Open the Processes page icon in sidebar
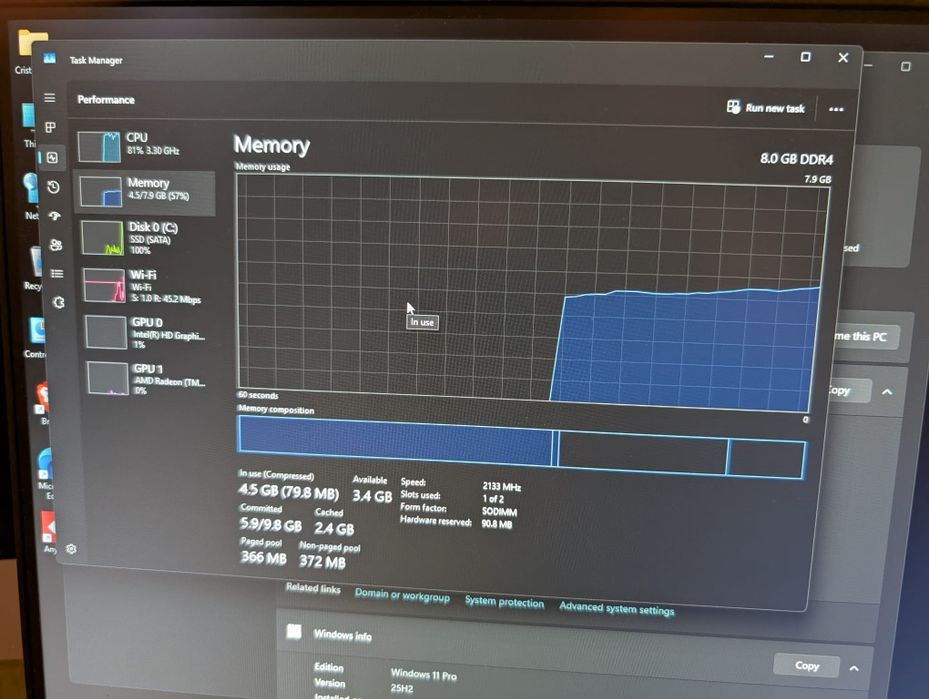Viewport: 929px width, 699px height. point(51,127)
